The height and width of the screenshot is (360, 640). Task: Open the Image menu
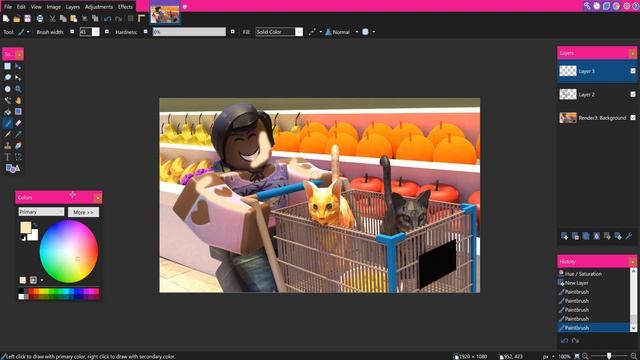(x=53, y=7)
